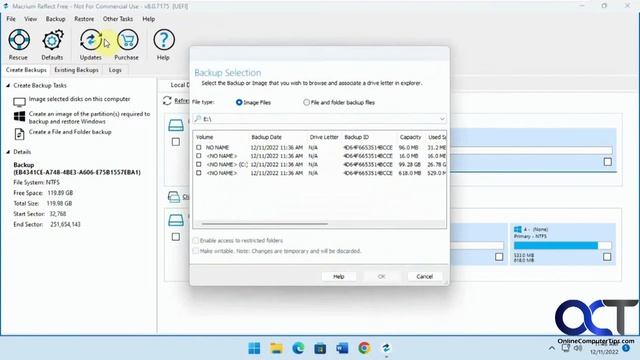
Task: Click the horizontal scrollbar in volume list
Action: click(x=265, y=224)
